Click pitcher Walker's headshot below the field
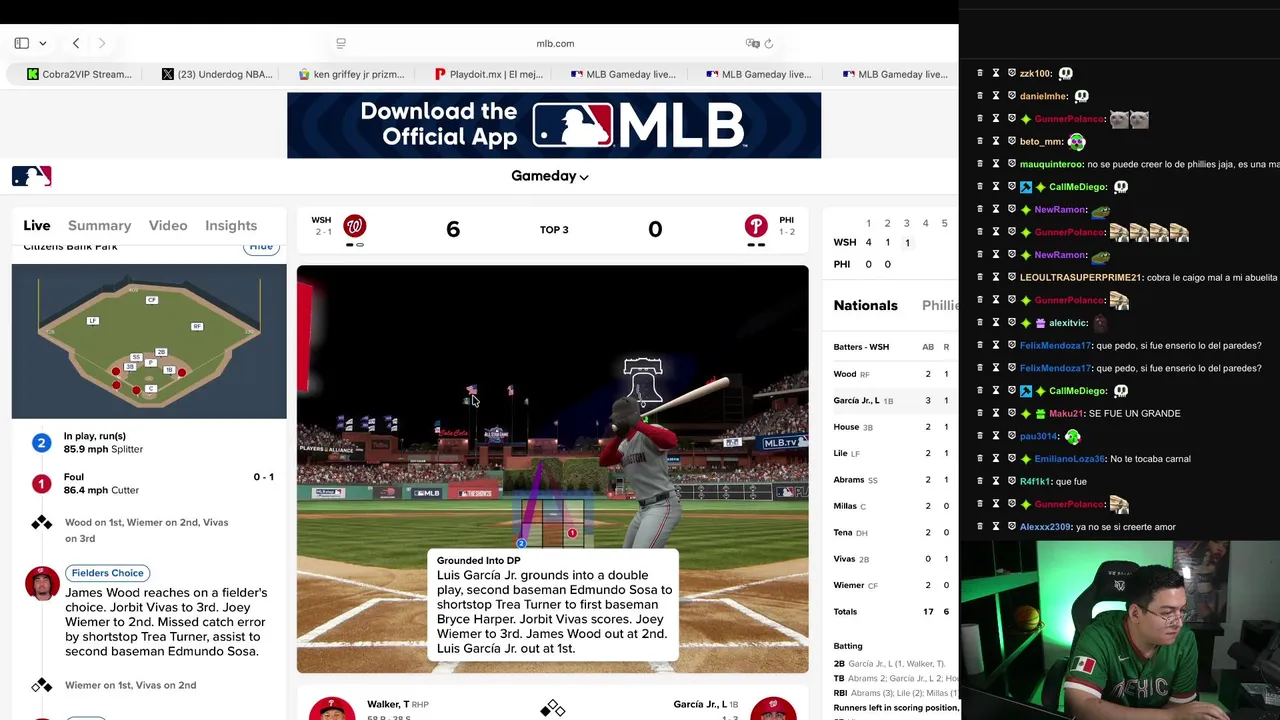This screenshot has width=1280, height=720. point(332,708)
